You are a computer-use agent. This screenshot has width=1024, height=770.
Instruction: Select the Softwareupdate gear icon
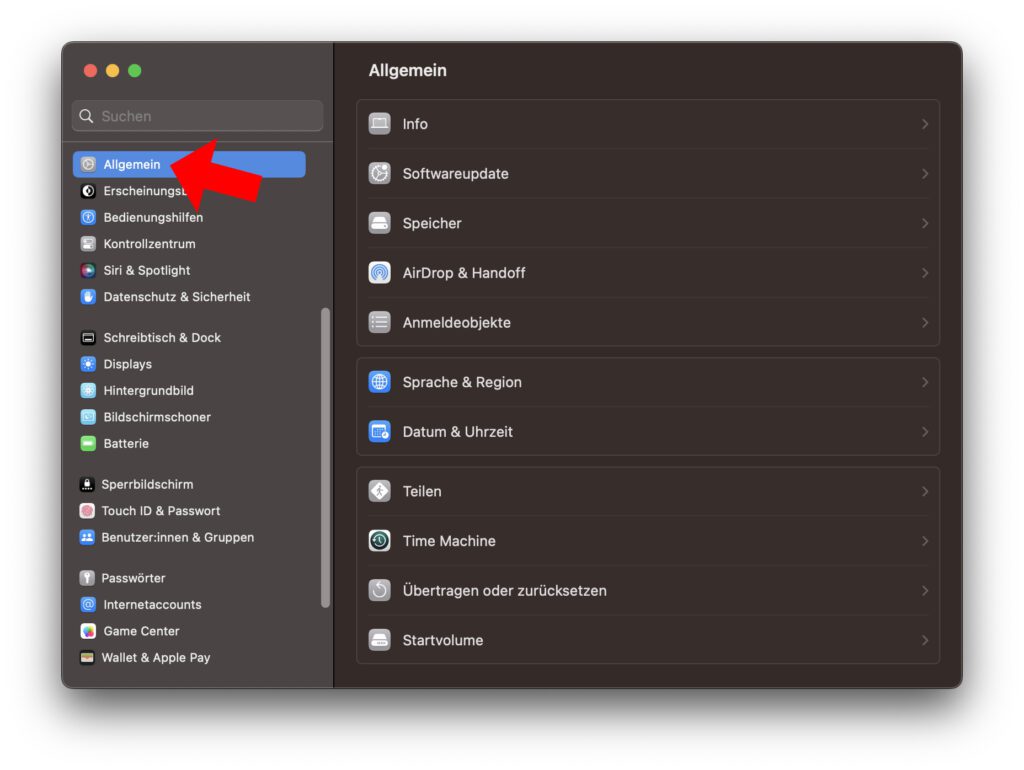tap(379, 173)
